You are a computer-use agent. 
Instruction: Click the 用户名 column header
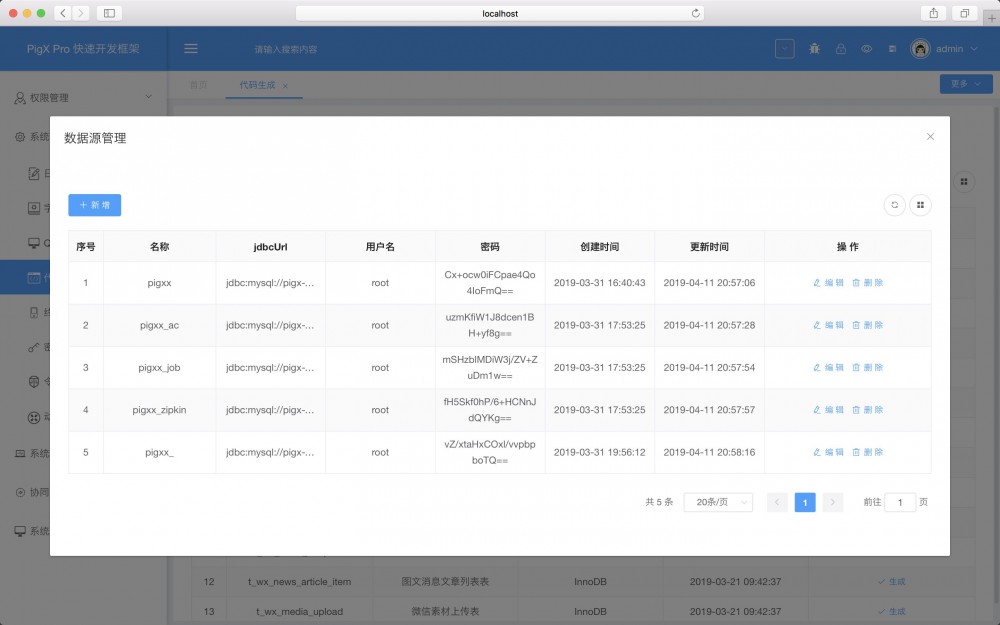380,247
